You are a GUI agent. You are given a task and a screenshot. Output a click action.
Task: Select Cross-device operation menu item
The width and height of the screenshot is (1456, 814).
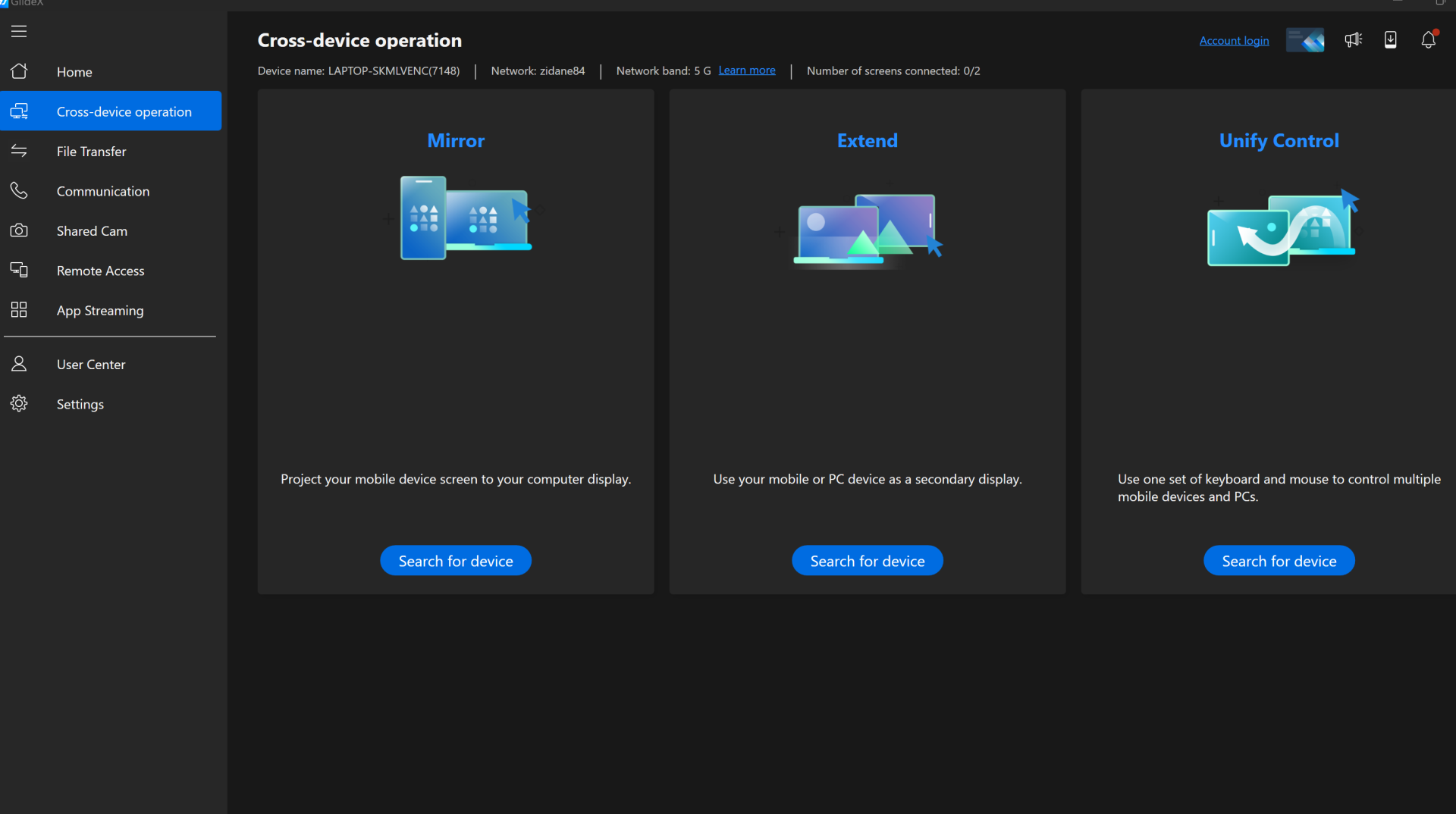click(x=124, y=111)
